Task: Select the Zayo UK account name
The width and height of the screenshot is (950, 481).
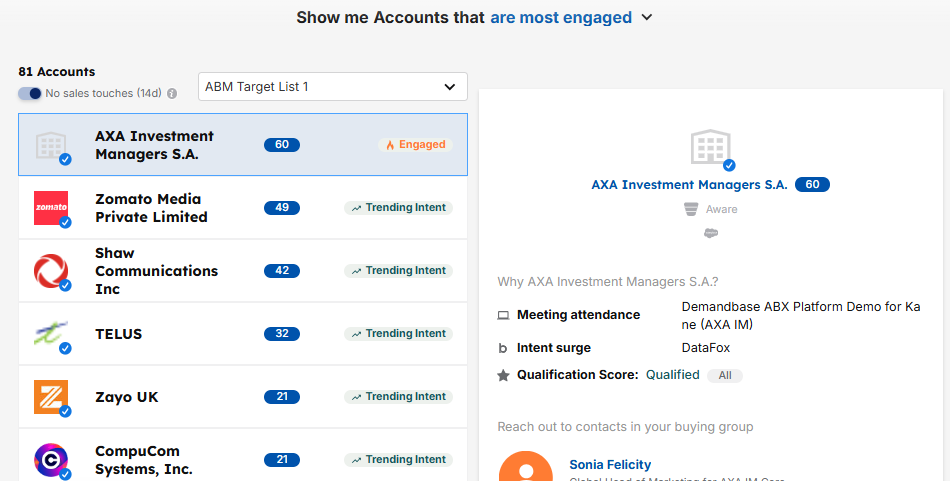Action: click(127, 397)
